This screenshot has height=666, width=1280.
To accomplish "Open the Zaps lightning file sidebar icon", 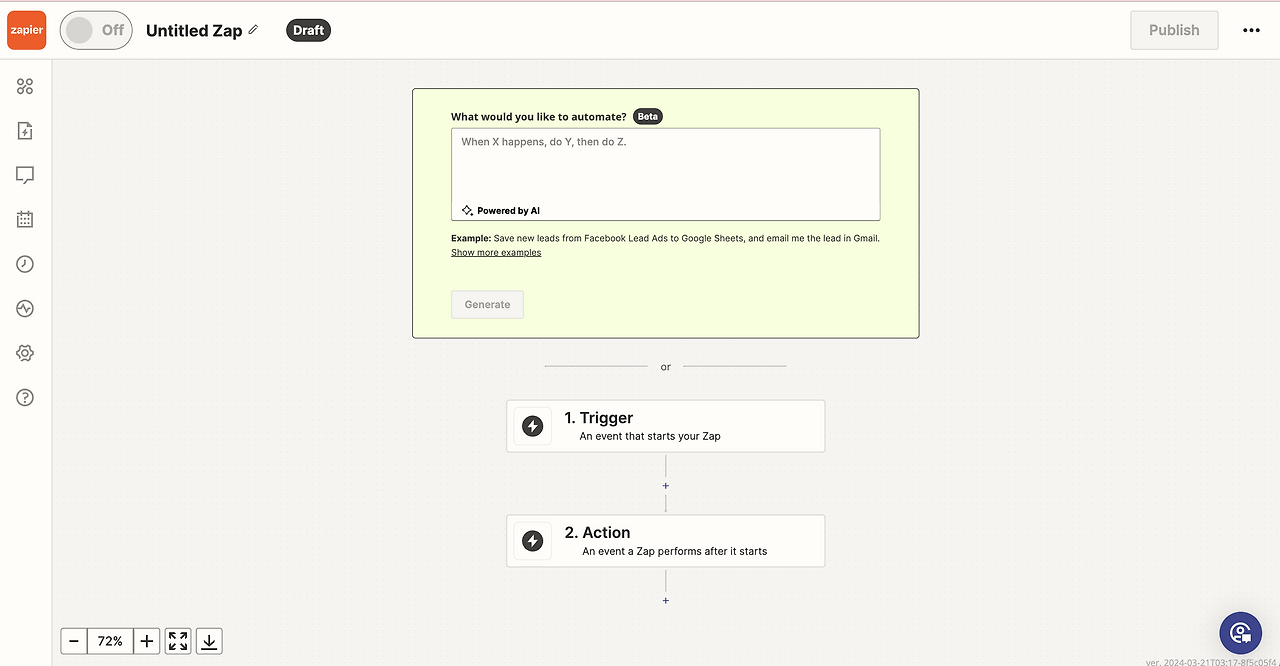I will point(25,131).
